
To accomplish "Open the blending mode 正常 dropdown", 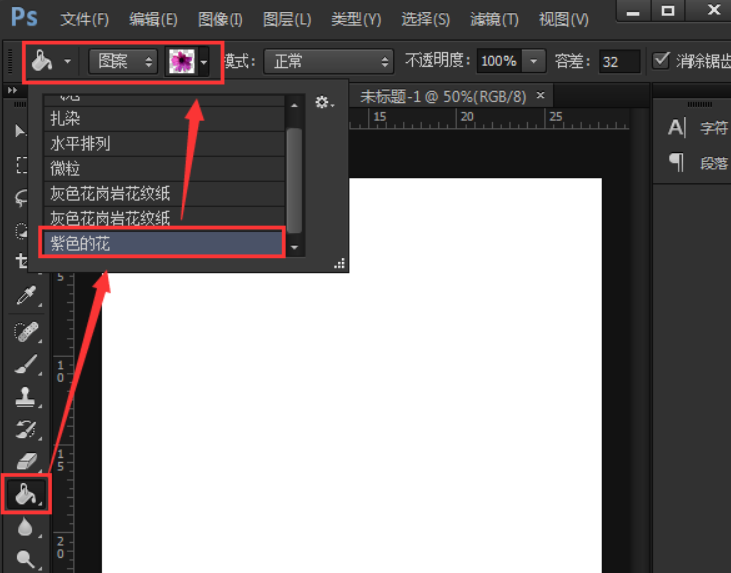I will [x=329, y=61].
